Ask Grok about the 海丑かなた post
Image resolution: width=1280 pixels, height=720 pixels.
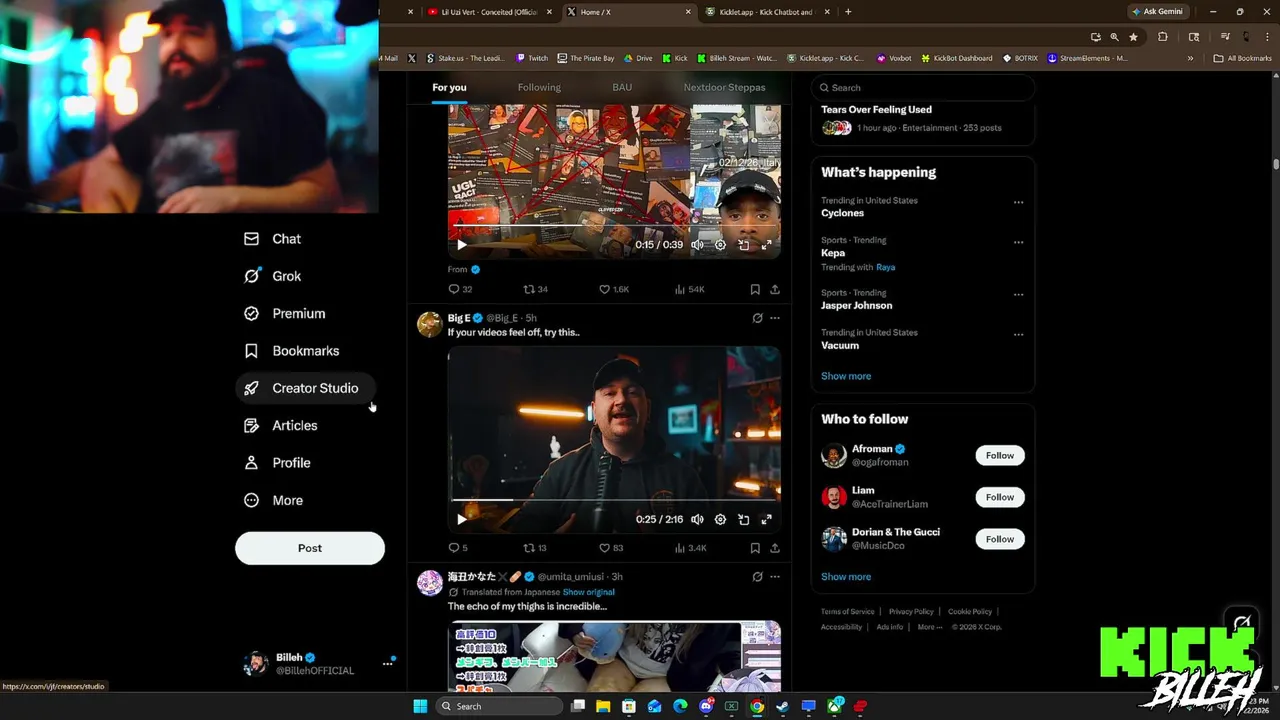(757, 577)
